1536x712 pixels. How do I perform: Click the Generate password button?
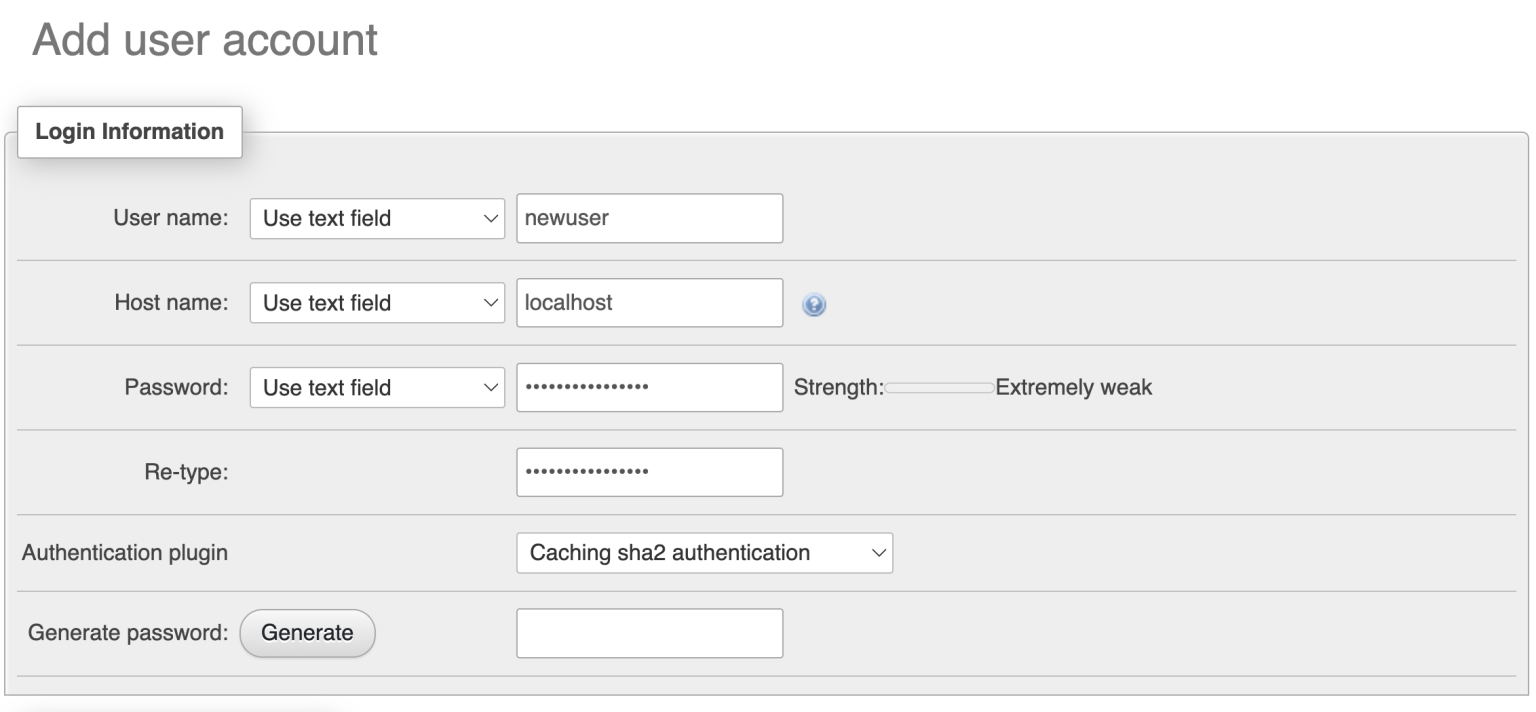(307, 632)
